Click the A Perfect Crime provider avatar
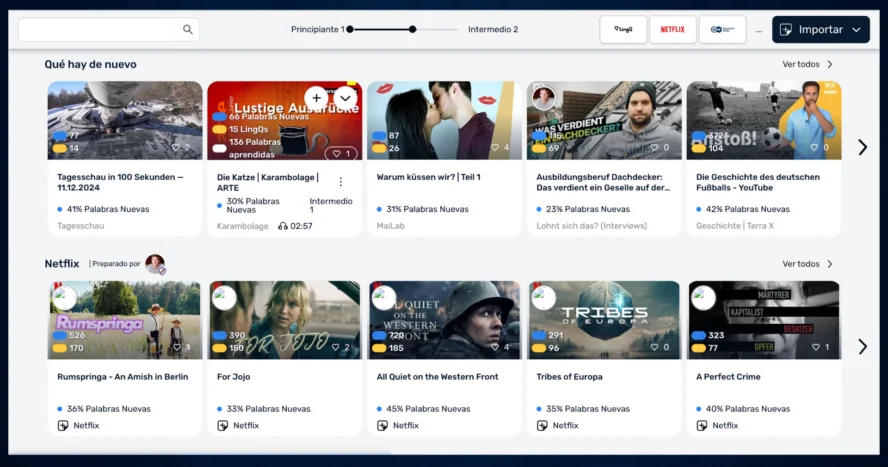Screen dimensions: 888x467 pyautogui.click(x=703, y=298)
